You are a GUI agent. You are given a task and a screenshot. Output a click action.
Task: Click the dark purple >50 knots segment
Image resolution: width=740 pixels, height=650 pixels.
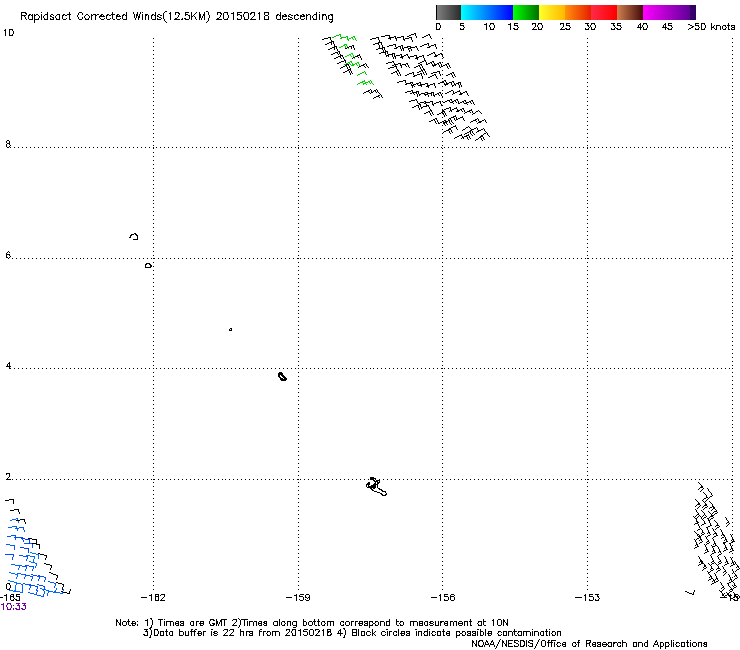[x=693, y=12]
